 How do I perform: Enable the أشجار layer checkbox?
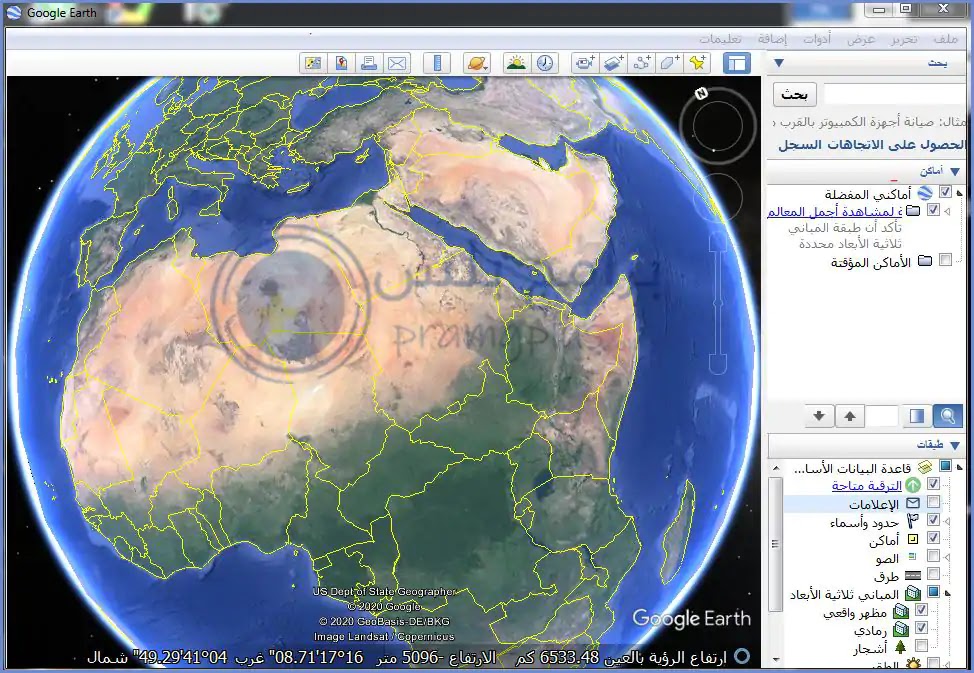(921, 646)
